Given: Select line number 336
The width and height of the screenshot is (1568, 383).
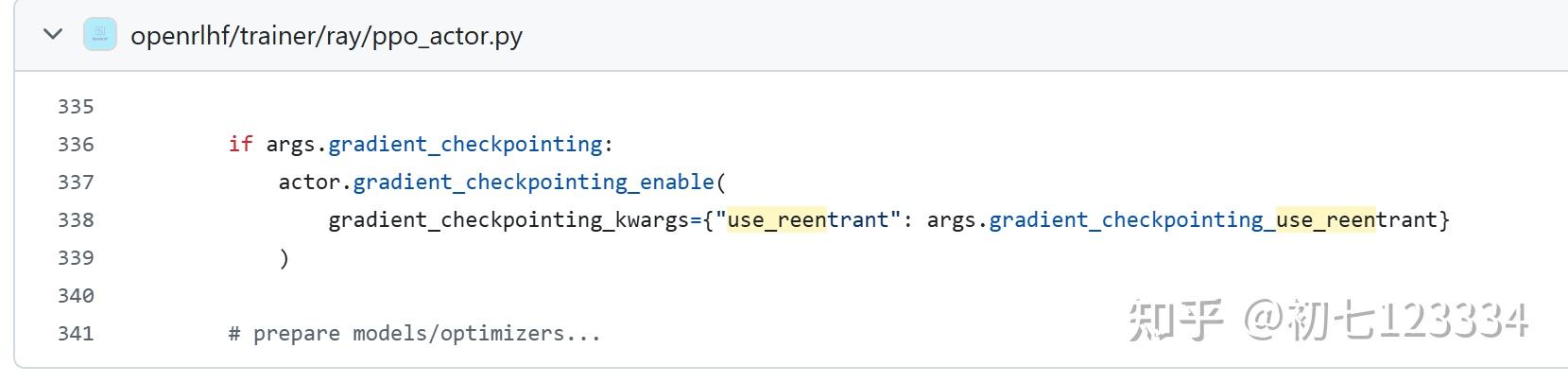Looking at the screenshot, I should tap(76, 145).
